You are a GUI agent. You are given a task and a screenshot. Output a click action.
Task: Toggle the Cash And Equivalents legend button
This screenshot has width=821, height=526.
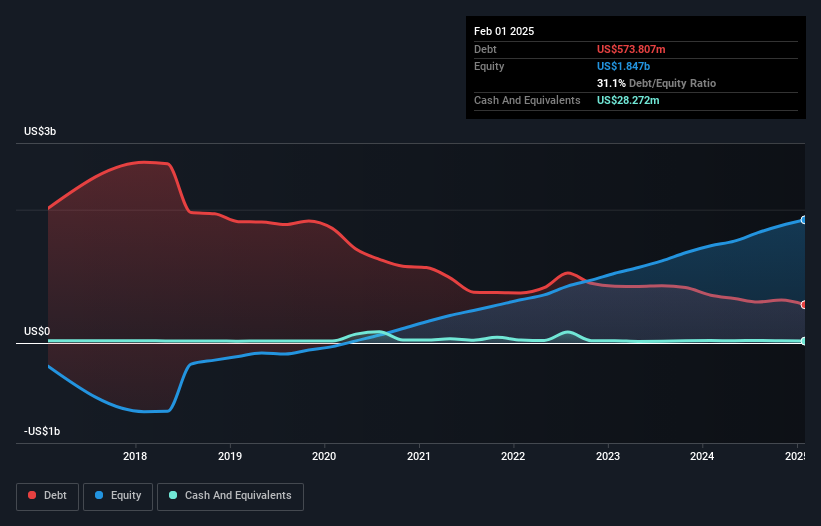[x=230, y=496]
